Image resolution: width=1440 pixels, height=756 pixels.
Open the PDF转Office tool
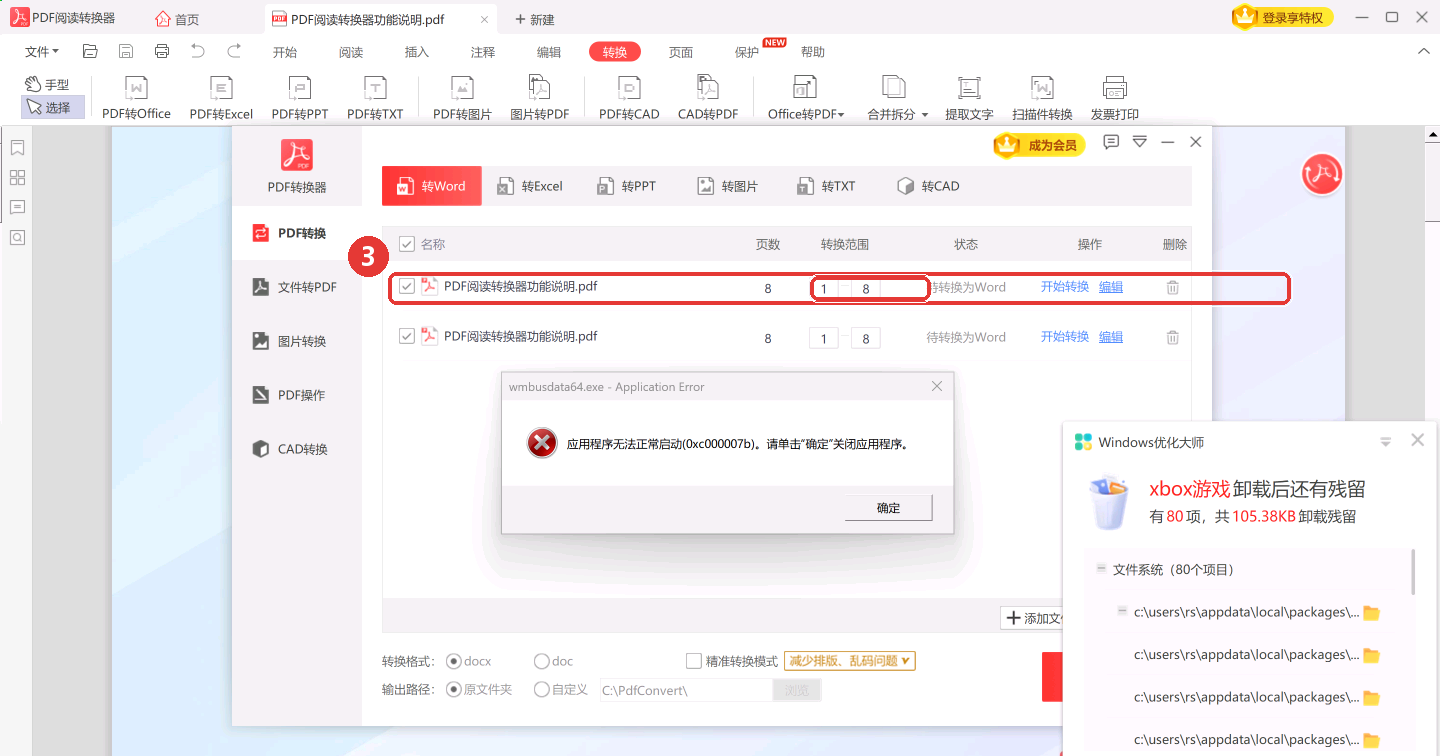coord(136,98)
